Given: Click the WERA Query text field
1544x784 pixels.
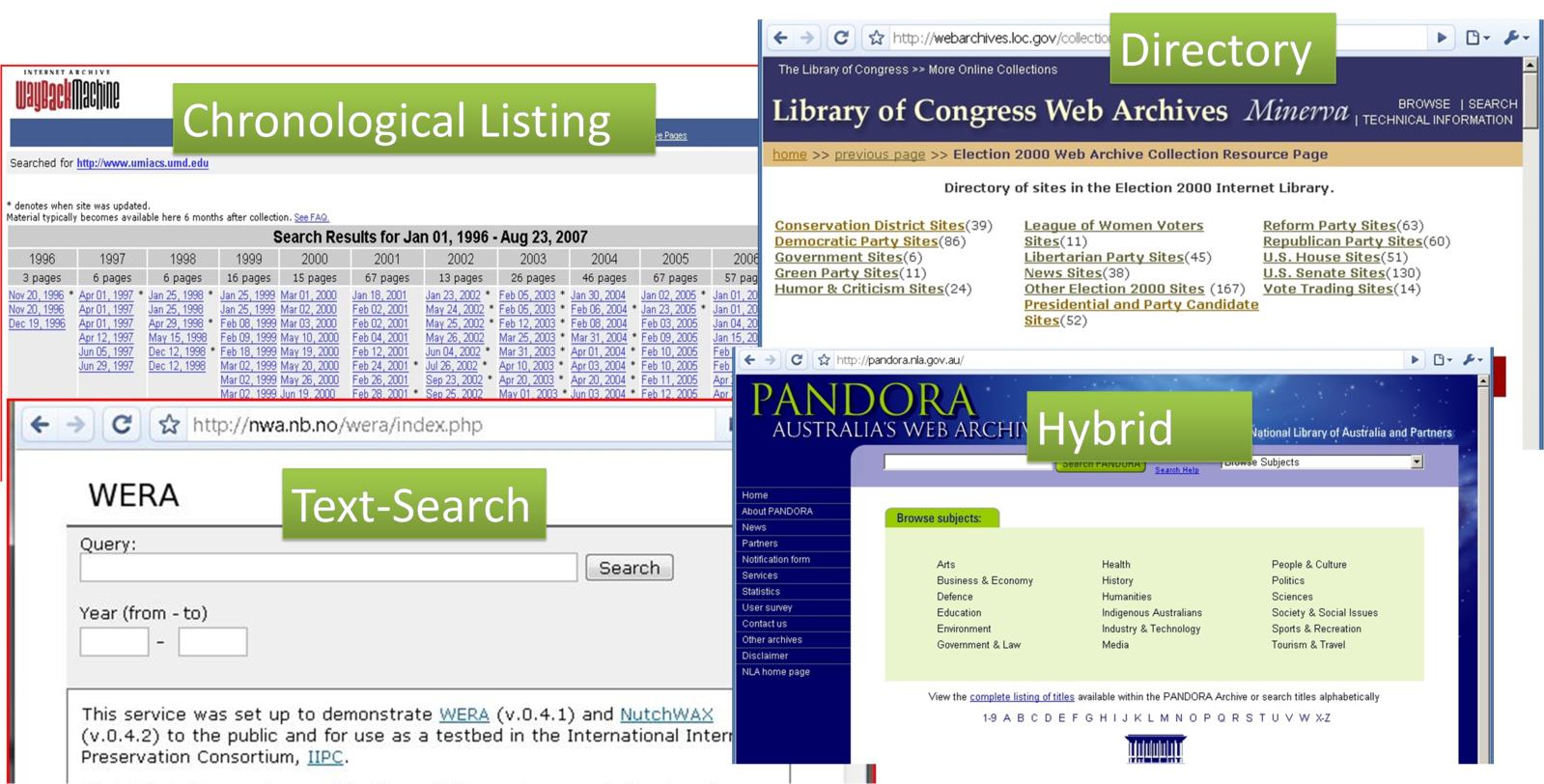Looking at the screenshot, I should pos(328,568).
